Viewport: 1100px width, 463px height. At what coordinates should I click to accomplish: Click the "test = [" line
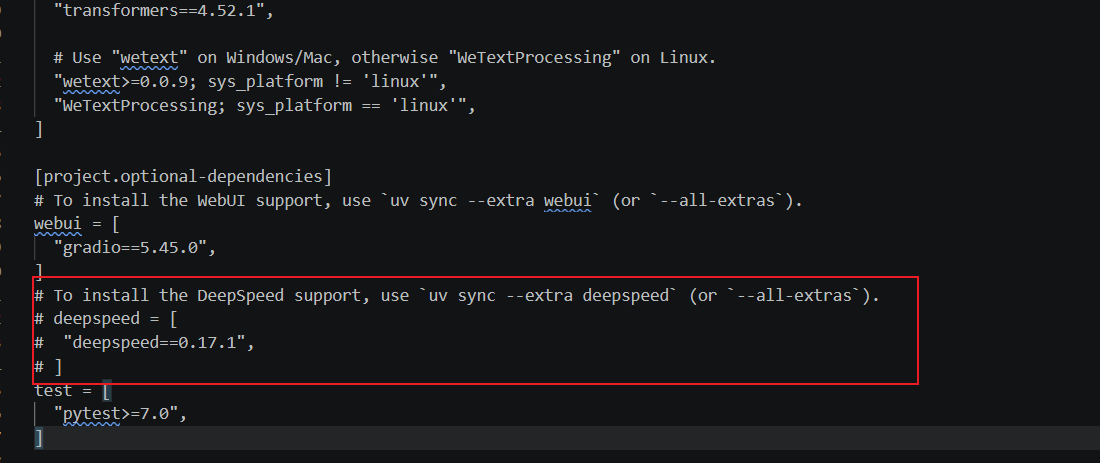[x=72, y=390]
